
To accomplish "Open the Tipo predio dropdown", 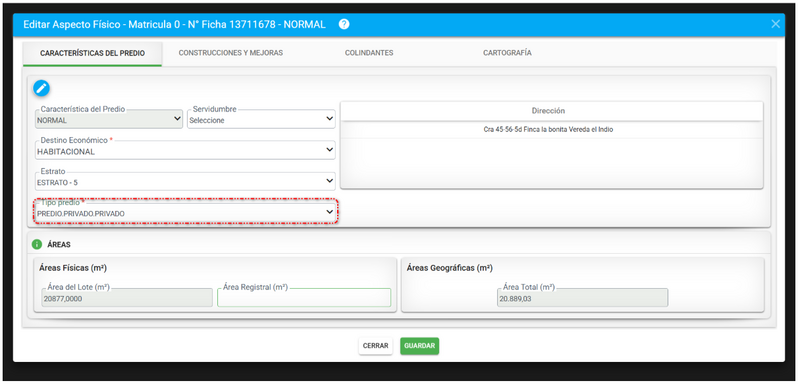I will pos(185,212).
